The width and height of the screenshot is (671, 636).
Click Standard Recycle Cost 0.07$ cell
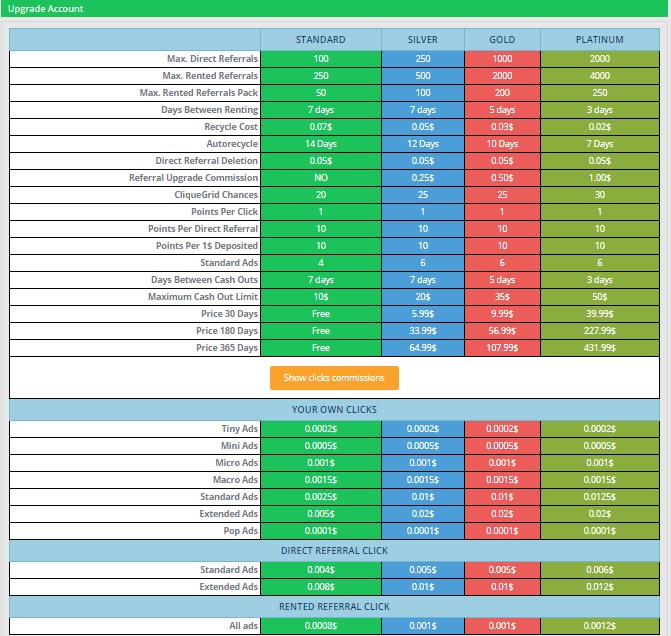(321, 127)
